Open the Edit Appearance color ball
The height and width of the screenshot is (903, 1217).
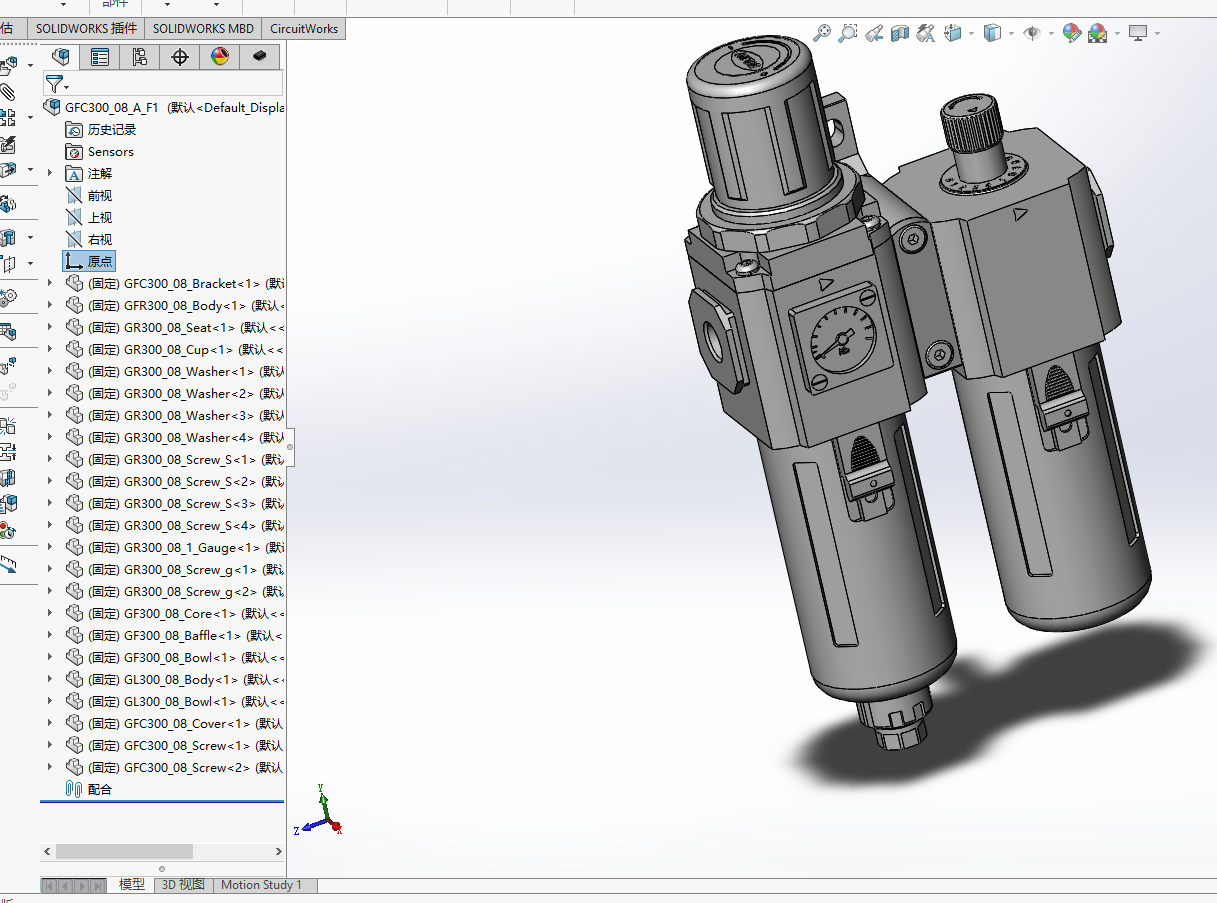1071,33
